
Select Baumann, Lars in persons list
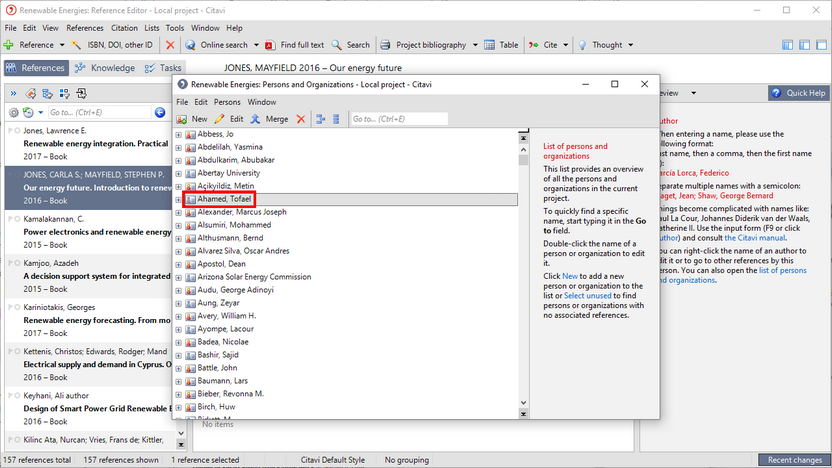coord(222,380)
